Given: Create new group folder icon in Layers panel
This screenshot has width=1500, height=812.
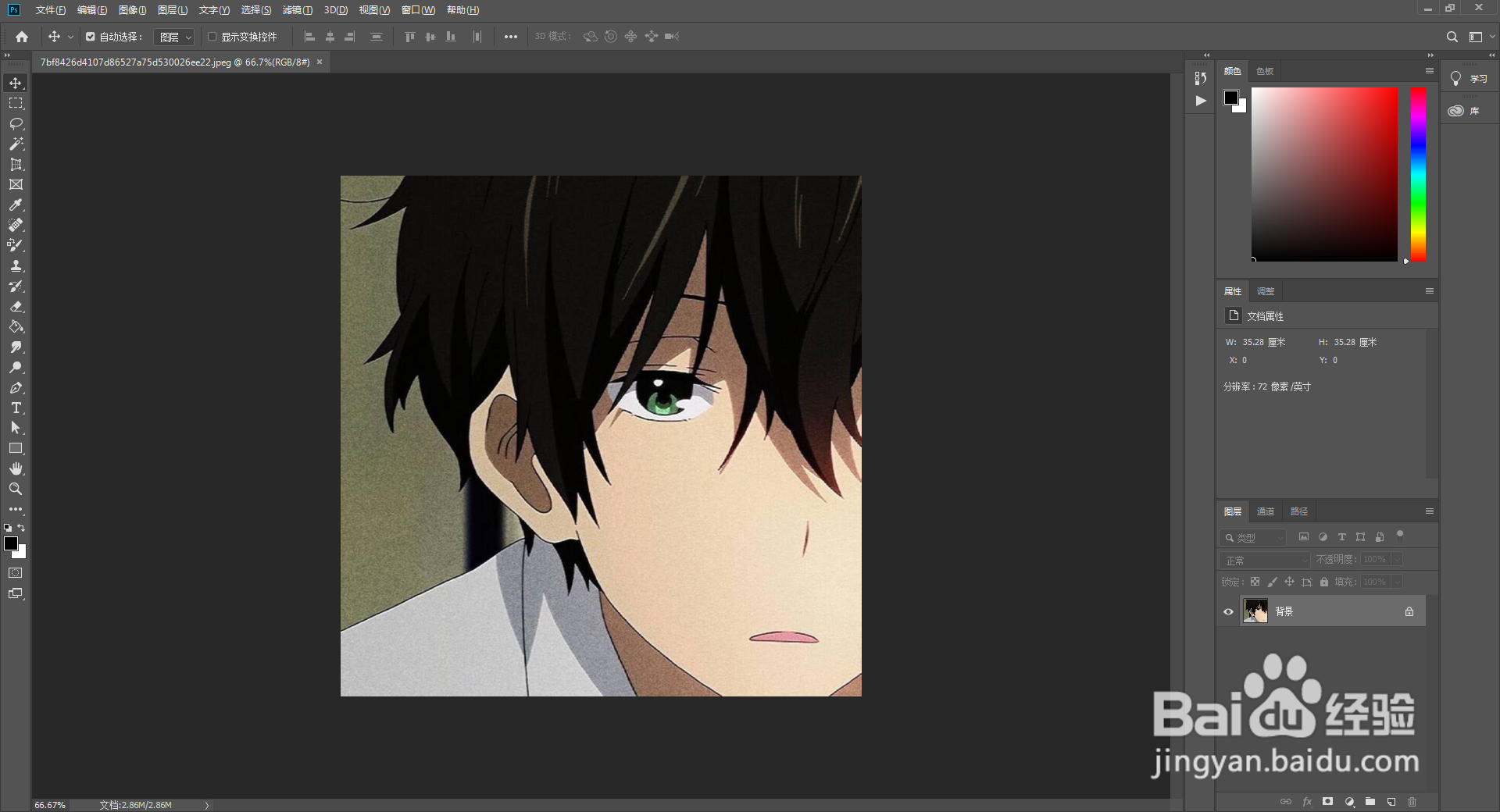Looking at the screenshot, I should (x=1370, y=802).
